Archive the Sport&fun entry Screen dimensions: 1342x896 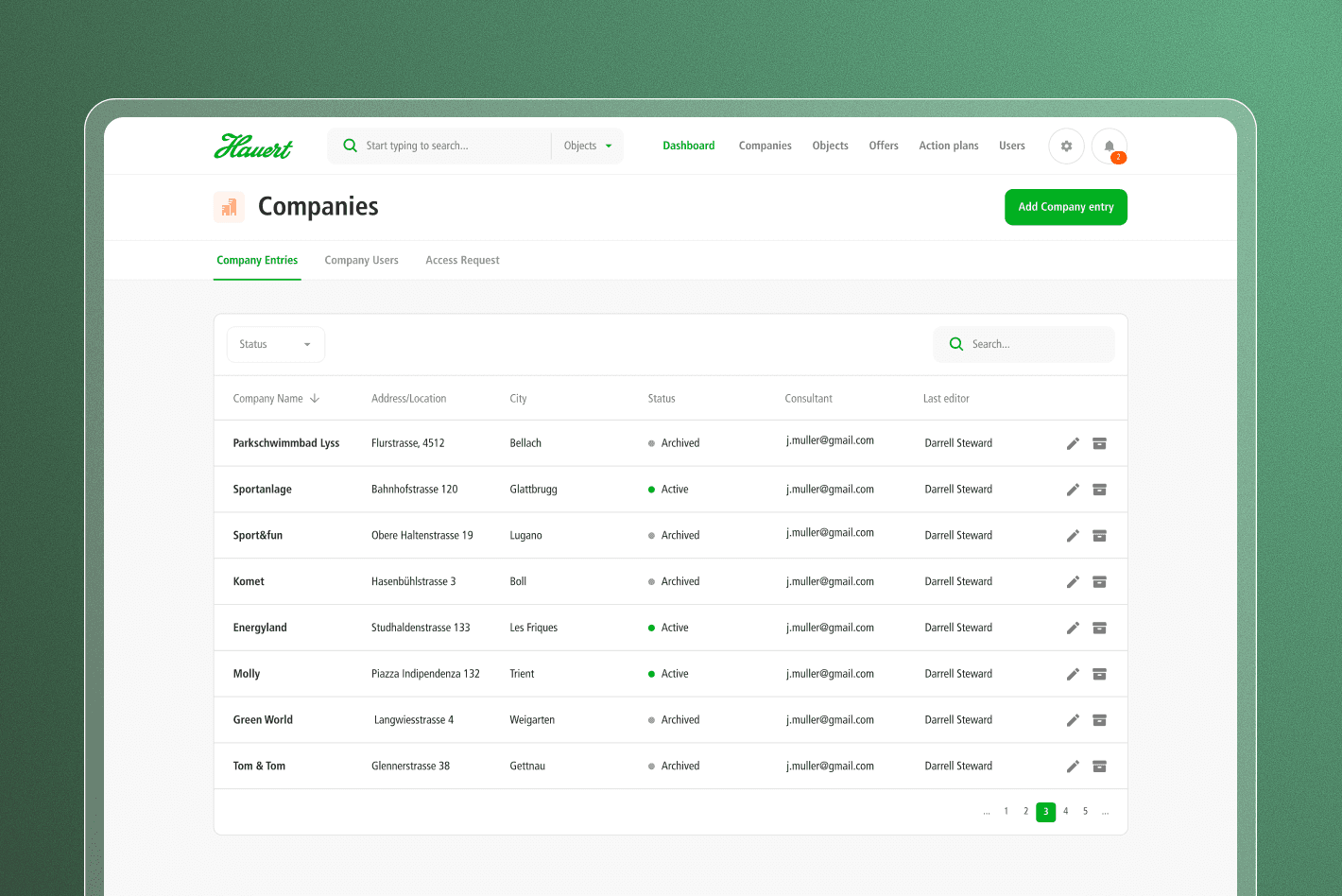tap(1099, 536)
